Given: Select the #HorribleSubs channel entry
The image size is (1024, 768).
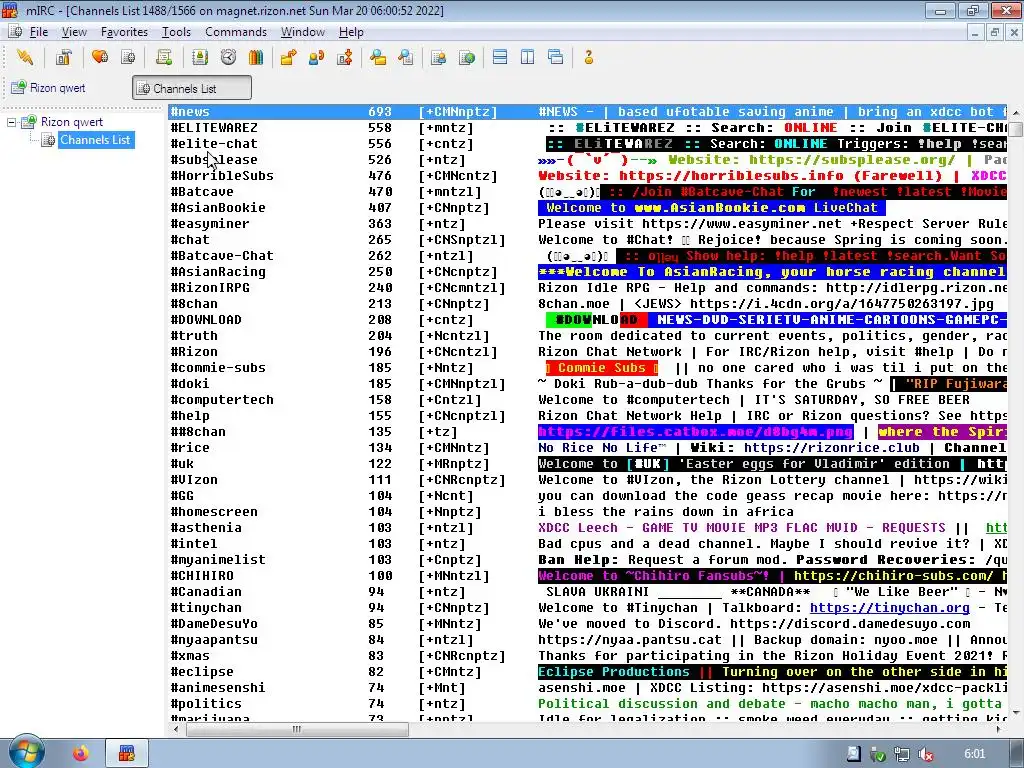Looking at the screenshot, I should pos(588,176).
